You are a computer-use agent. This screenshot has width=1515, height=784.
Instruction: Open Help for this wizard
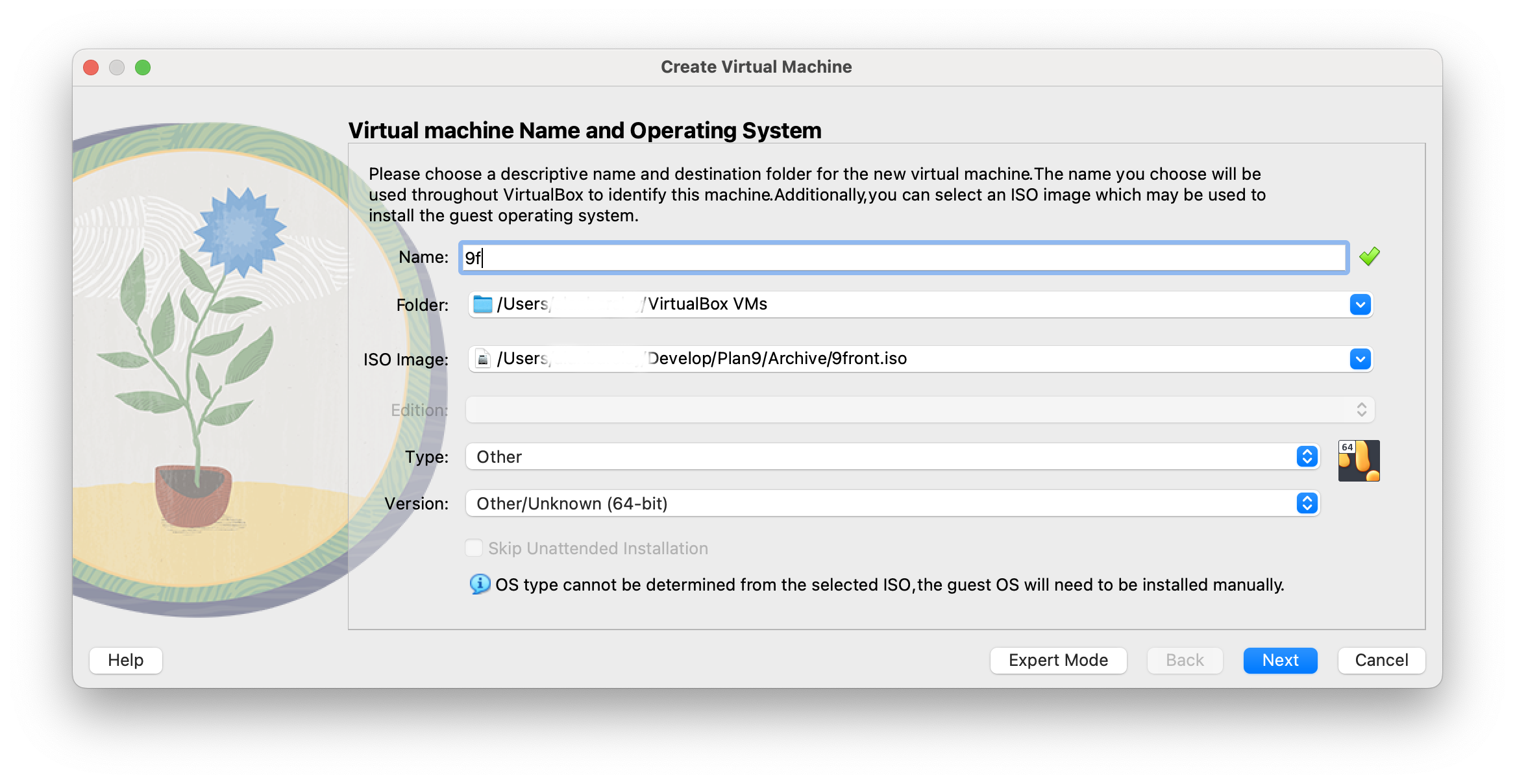tap(126, 660)
